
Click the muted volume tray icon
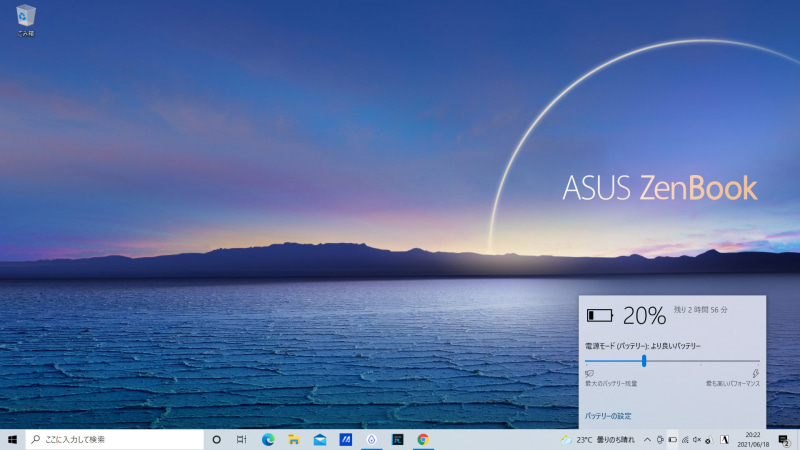(696, 439)
